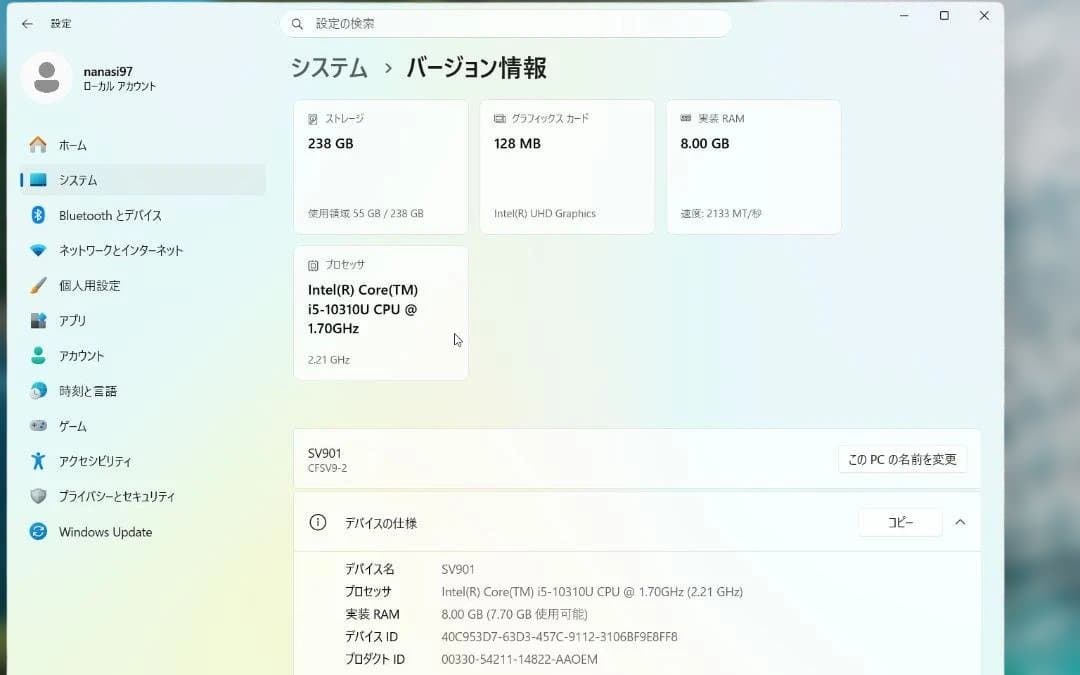Click the back arrow in Settings header

point(27,23)
